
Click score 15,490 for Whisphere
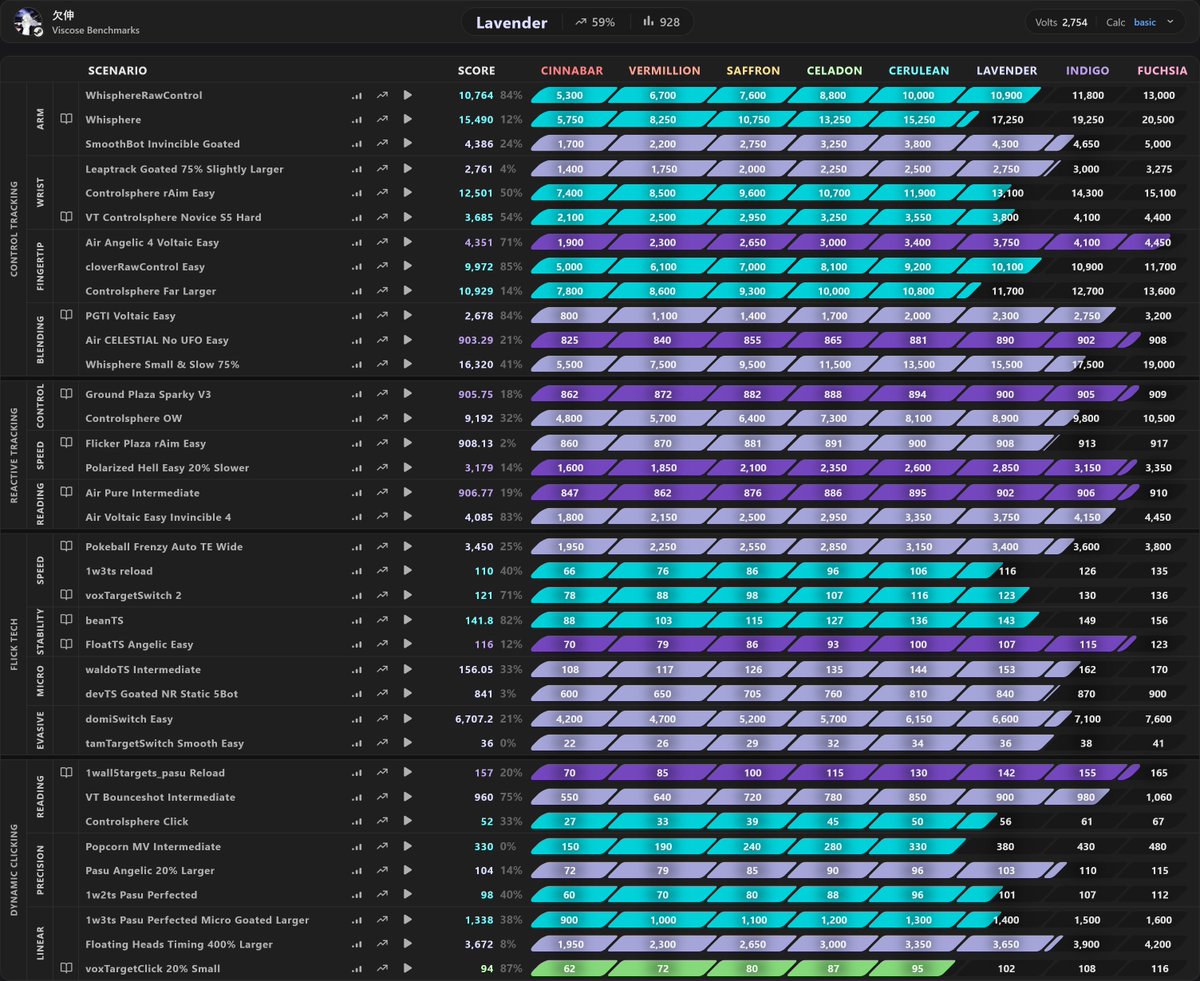(x=476, y=120)
